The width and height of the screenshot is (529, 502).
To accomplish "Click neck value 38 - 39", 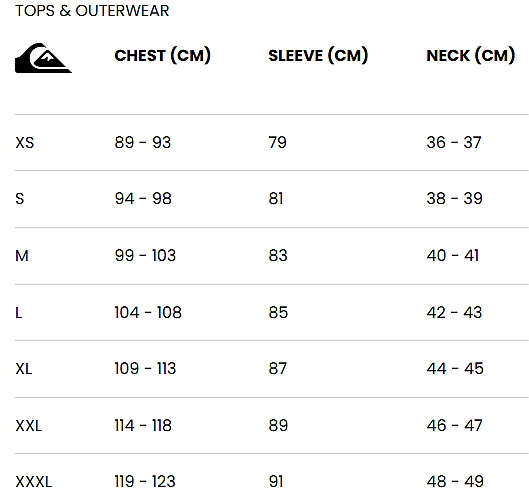I will 454,198.
